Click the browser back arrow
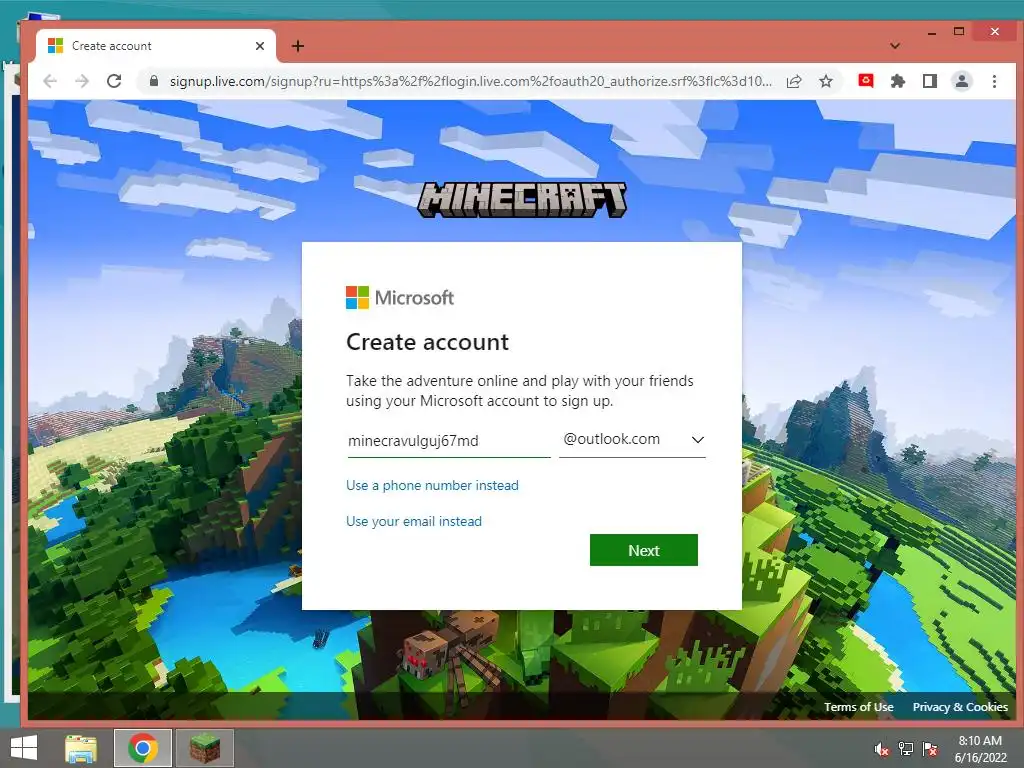1024x768 pixels. (50, 81)
